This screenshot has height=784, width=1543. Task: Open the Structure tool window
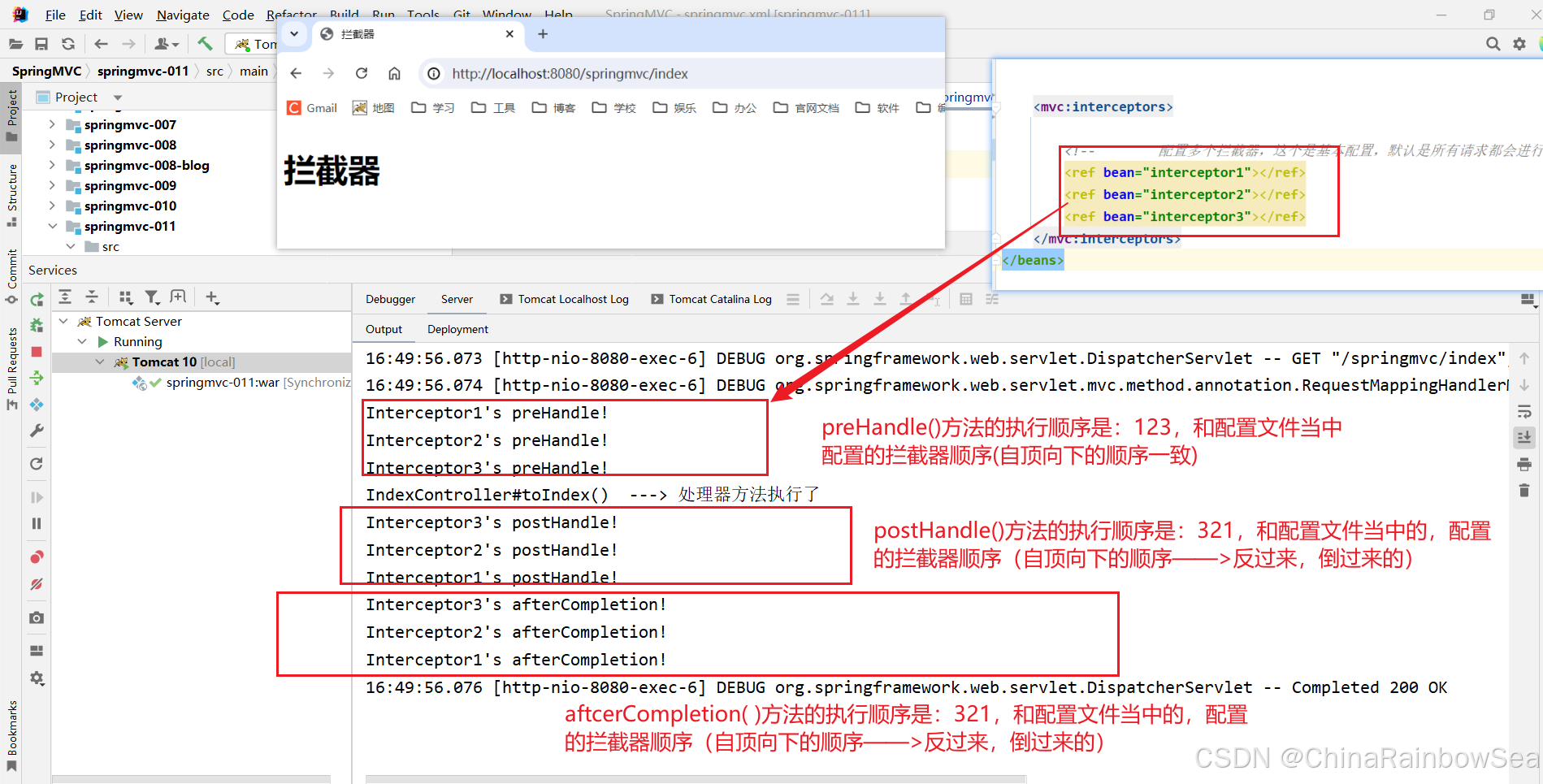point(12,195)
